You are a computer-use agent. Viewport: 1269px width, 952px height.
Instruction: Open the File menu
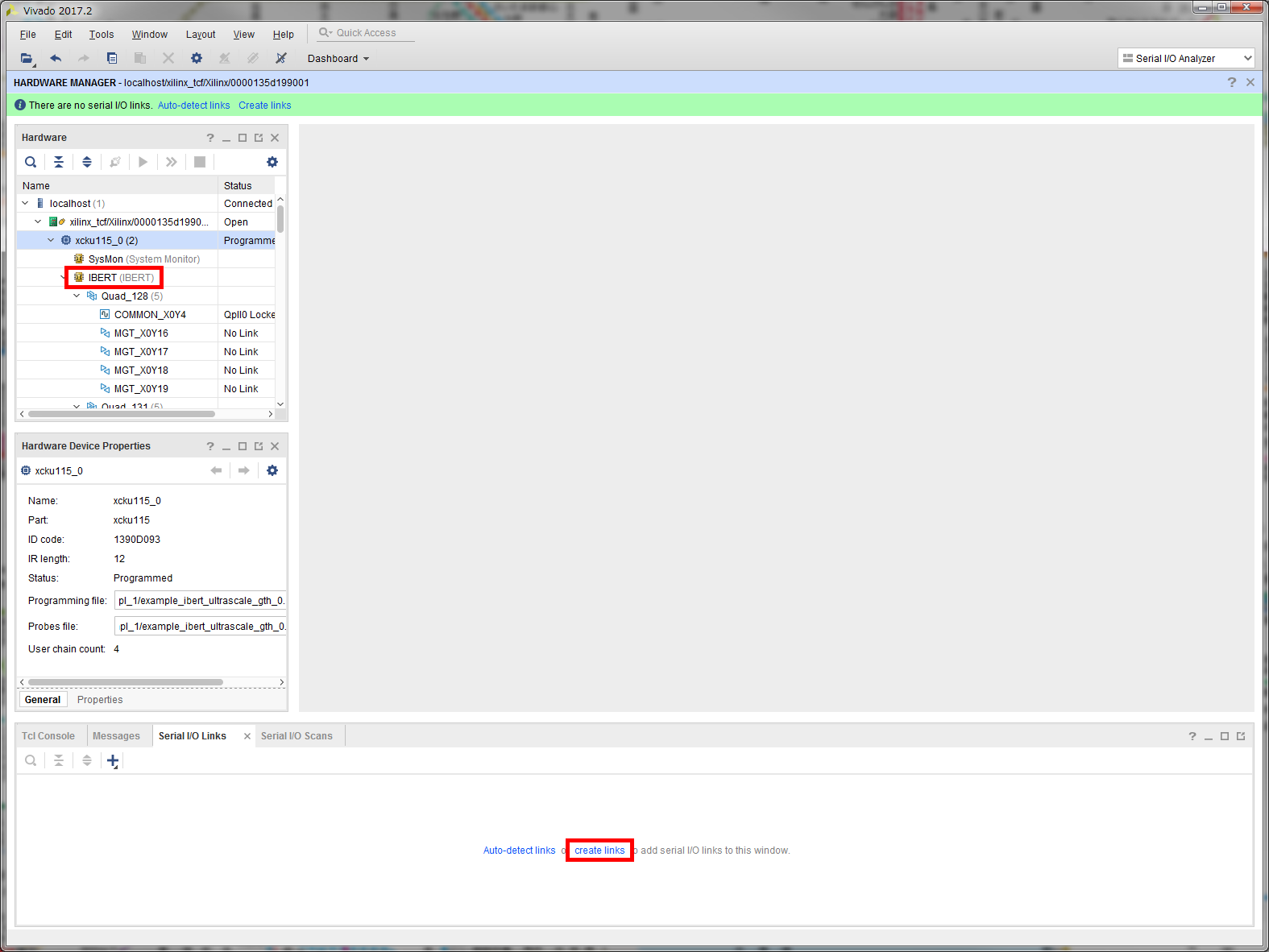(28, 35)
